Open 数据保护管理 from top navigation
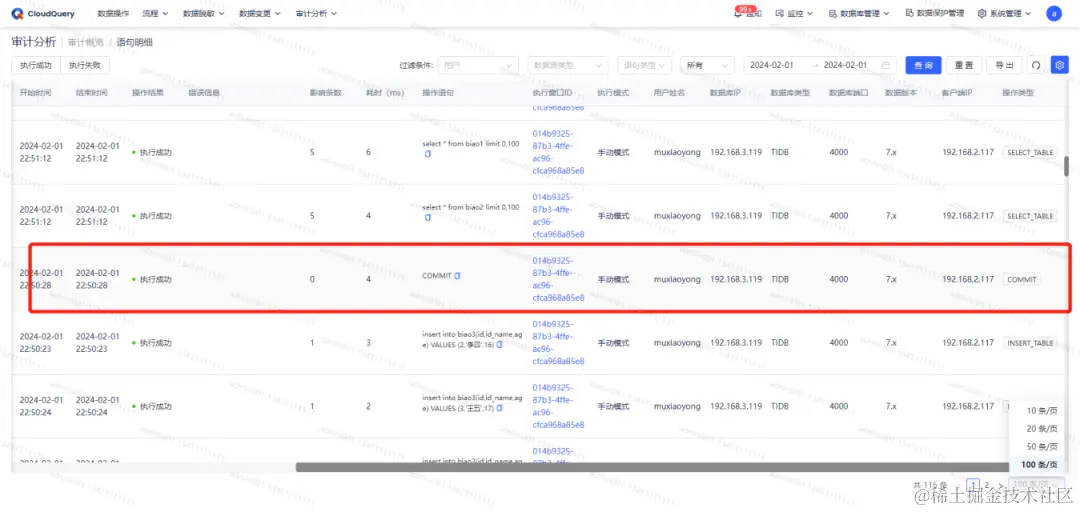Viewport: 1080px width, 512px height. pyautogui.click(x=934, y=13)
